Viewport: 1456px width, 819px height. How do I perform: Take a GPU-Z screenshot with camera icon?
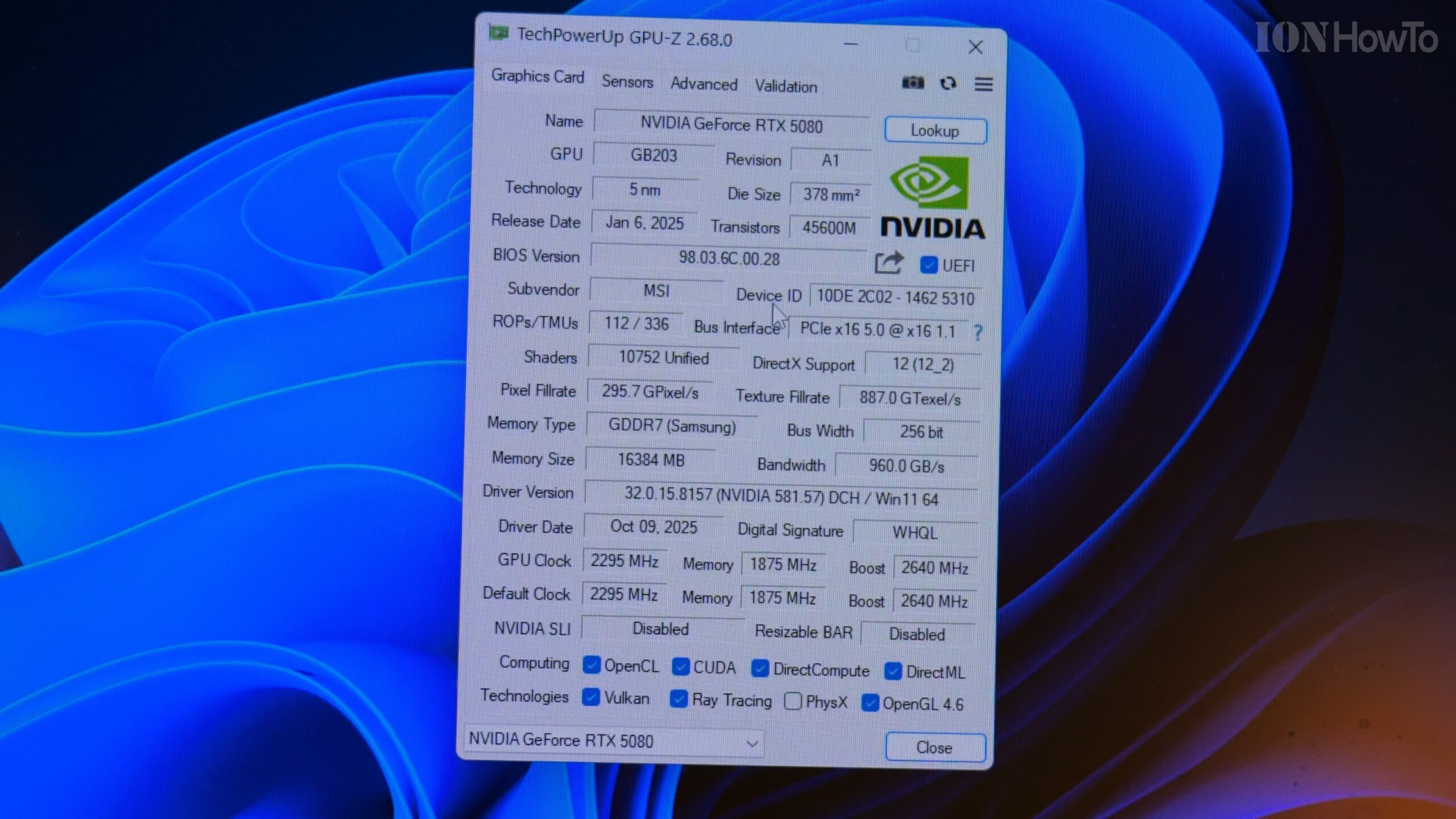(x=913, y=83)
